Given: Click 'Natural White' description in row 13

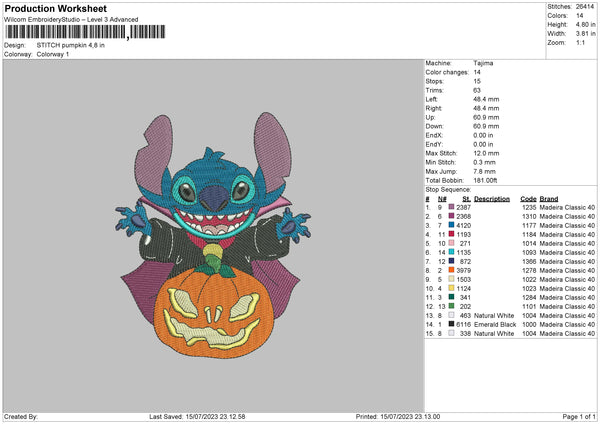Looking at the screenshot, I should [494, 315].
